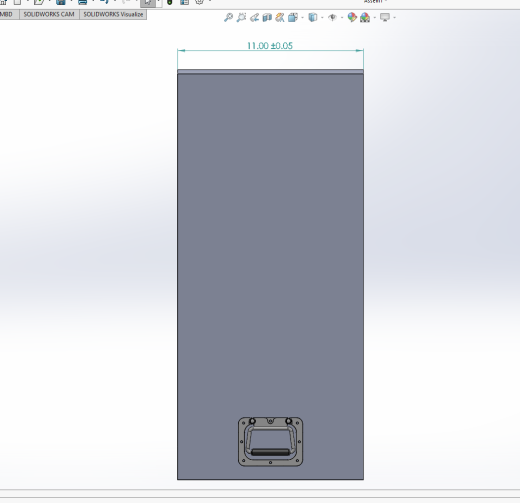Screen dimensions: 520x503
Task: Click the Zoom to Fit magnifier icon
Action: (x=228, y=17)
